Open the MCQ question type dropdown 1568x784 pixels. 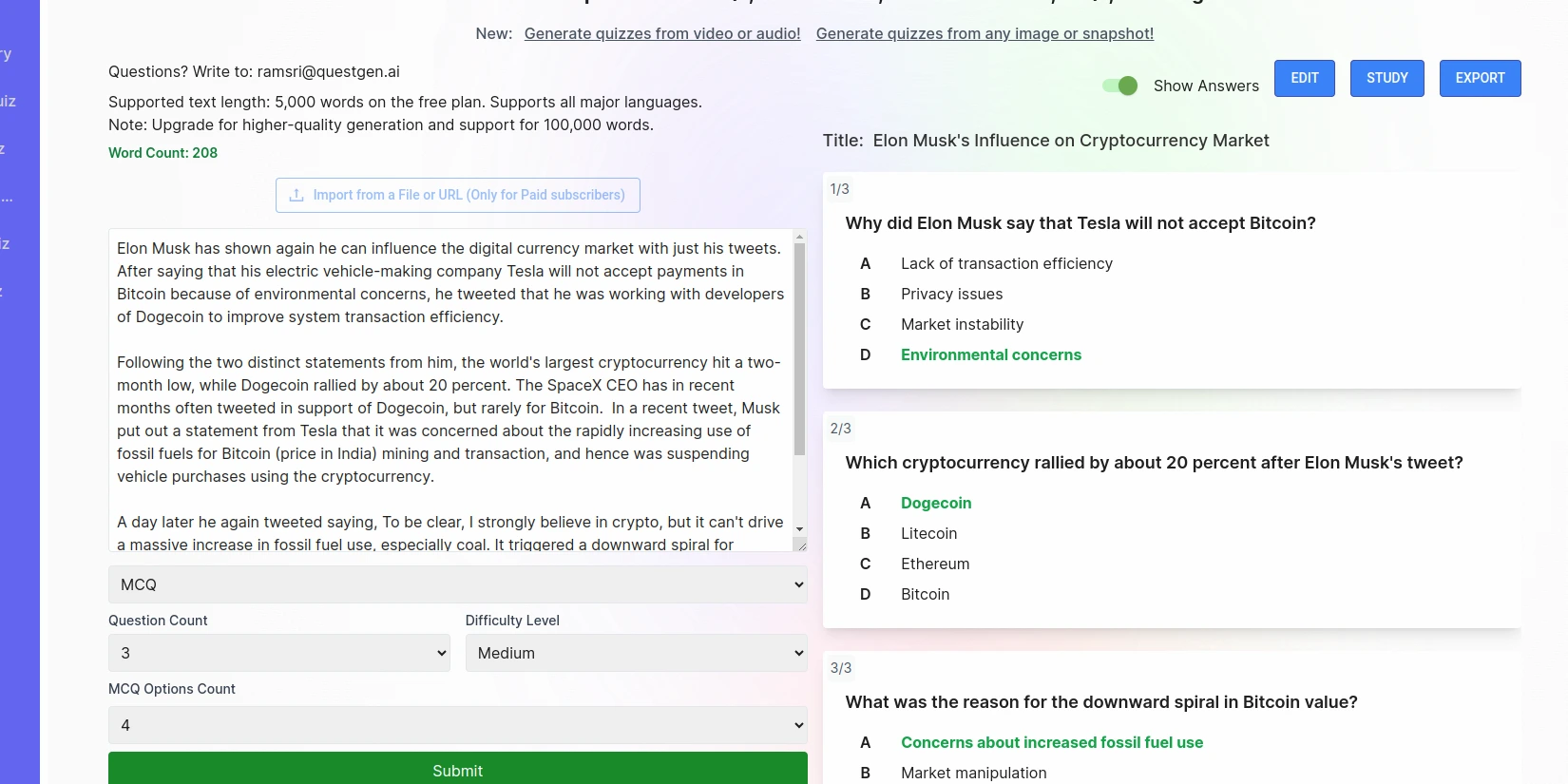click(x=457, y=584)
